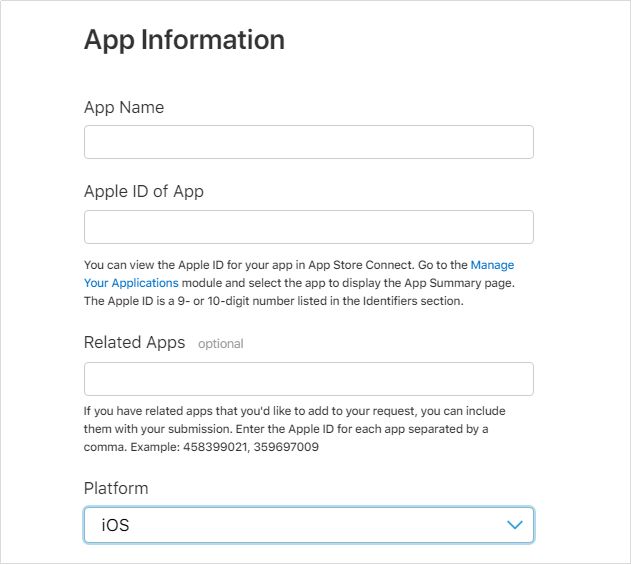Click the selected iOS value text
The height and width of the screenshot is (565, 631).
[x=115, y=525]
